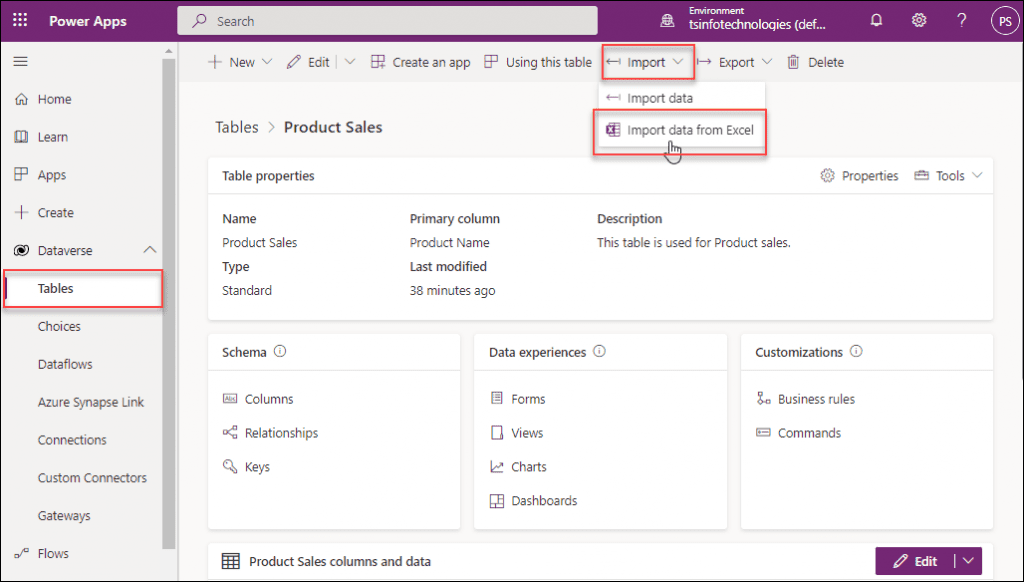Click the Tables breadcrumb link

(236, 127)
